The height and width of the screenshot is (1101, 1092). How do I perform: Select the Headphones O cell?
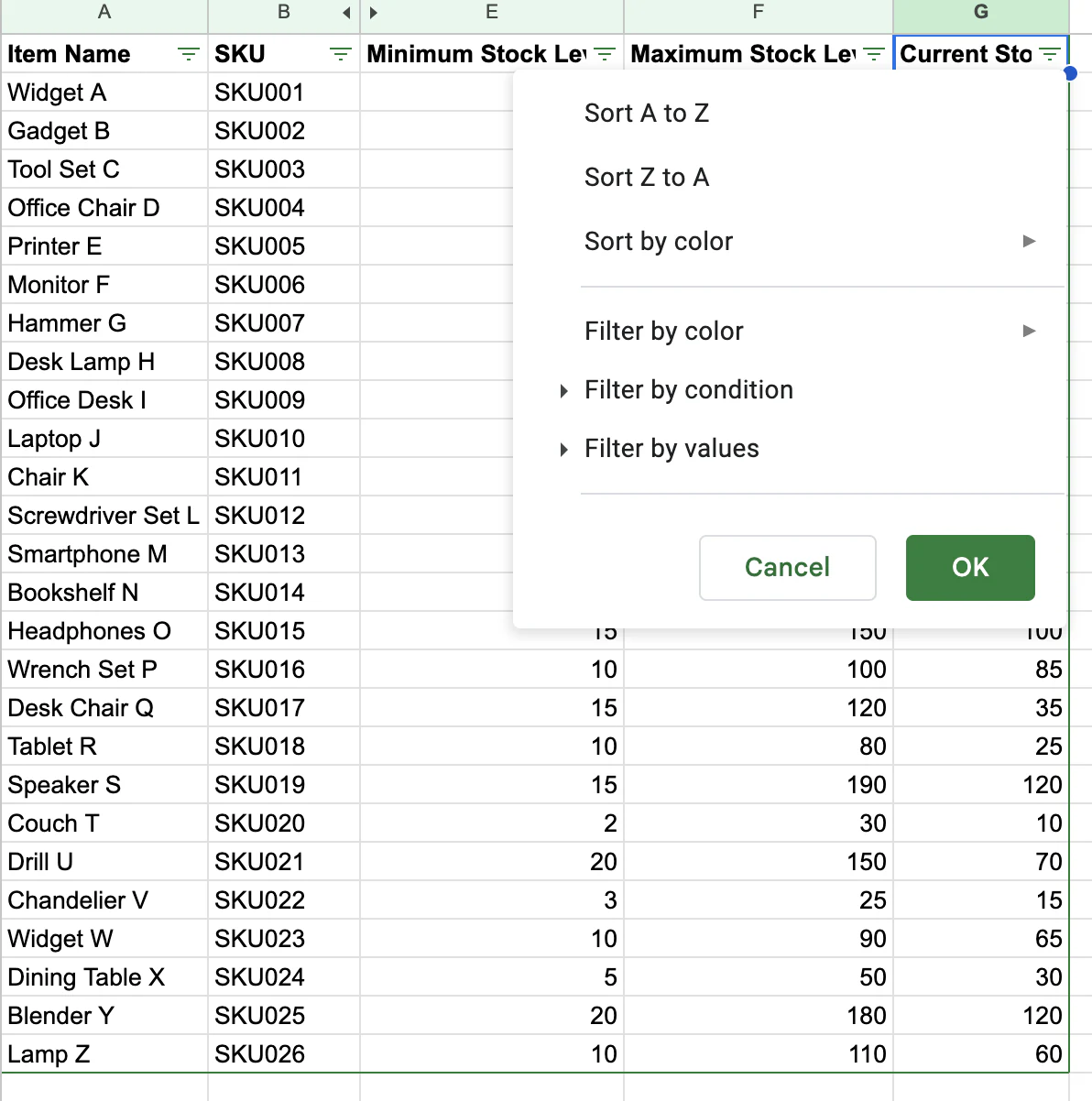coord(104,631)
